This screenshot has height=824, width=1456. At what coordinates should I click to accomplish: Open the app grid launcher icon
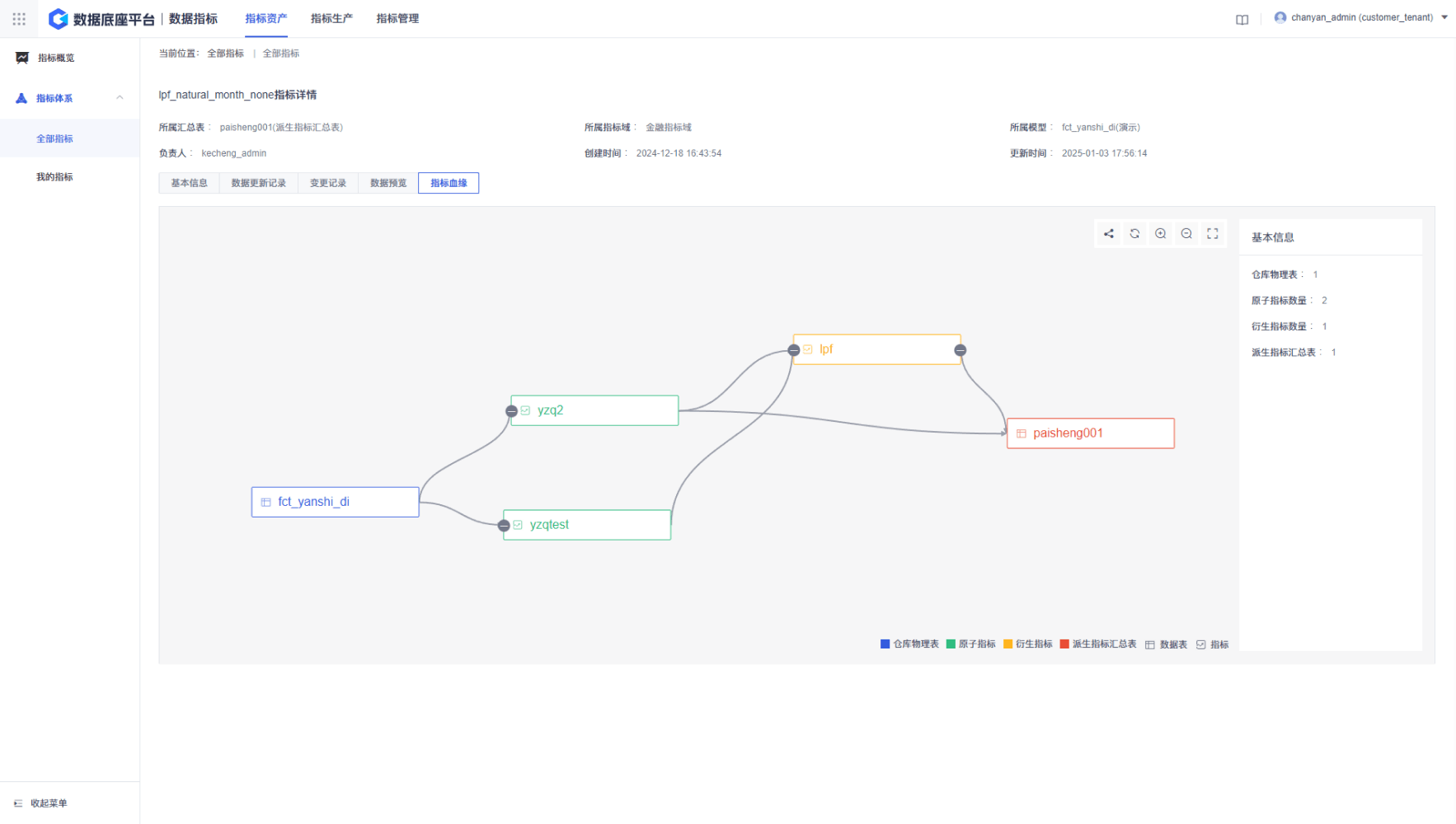click(19, 18)
